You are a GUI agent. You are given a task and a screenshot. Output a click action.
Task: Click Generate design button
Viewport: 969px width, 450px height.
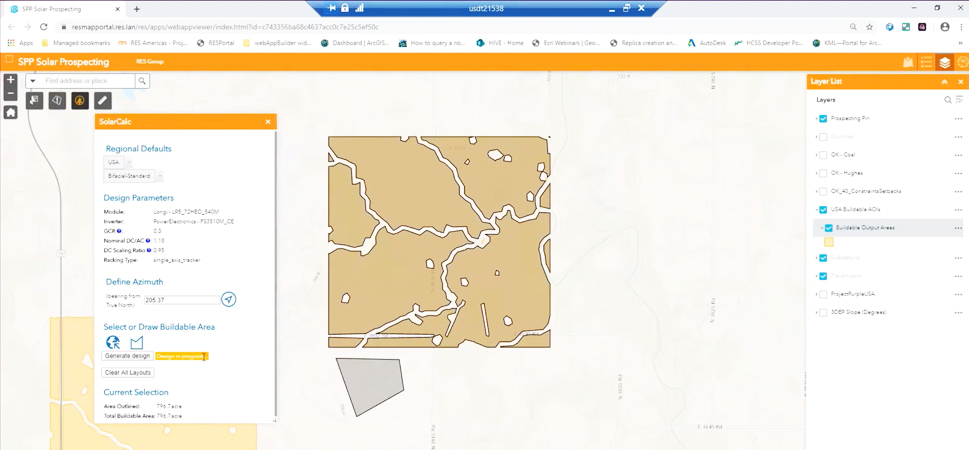pyautogui.click(x=127, y=356)
